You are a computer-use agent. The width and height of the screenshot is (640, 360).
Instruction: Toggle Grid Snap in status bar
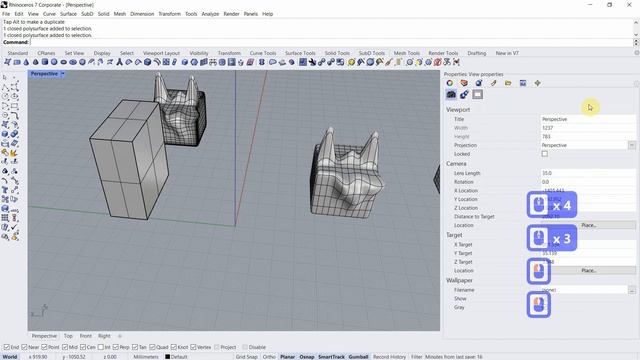click(247, 357)
